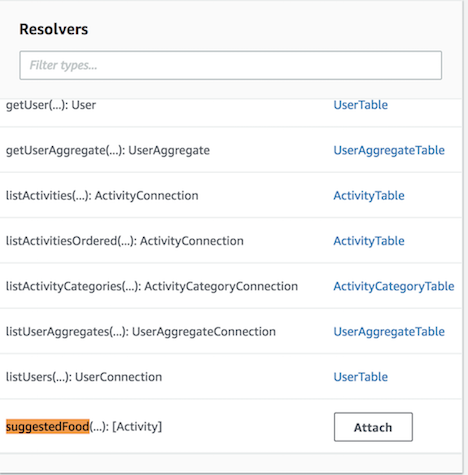Open the ActivityCategoryTable data source link

click(394, 286)
